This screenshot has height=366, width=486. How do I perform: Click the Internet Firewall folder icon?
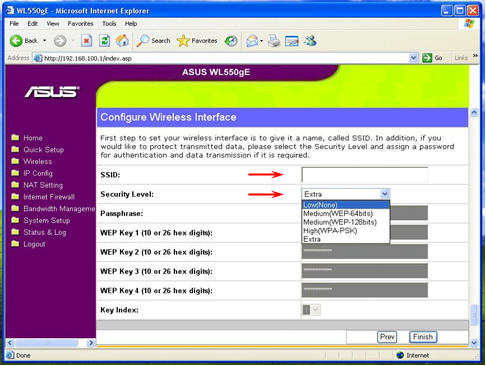point(15,196)
